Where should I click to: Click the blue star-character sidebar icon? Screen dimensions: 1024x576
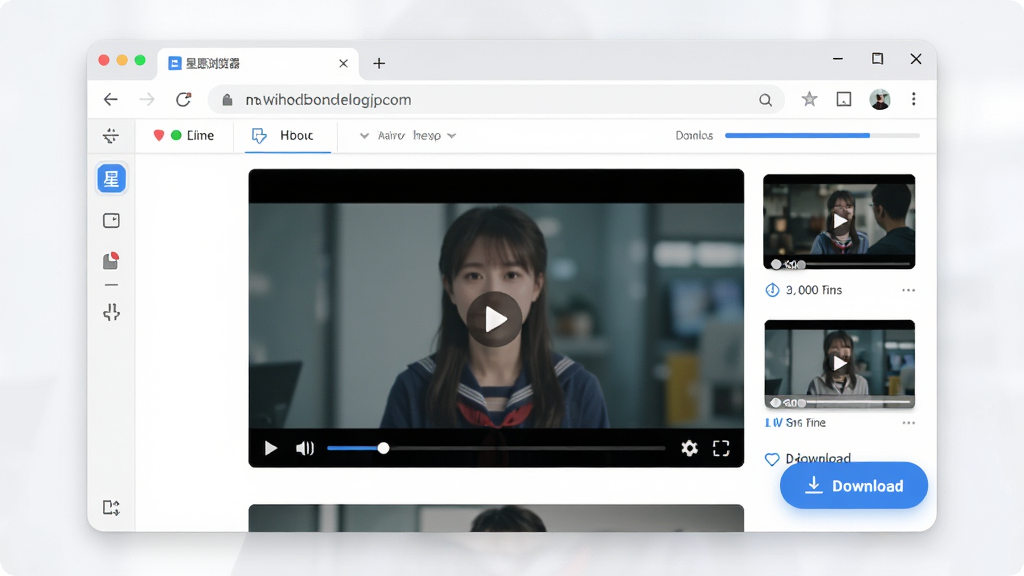click(x=112, y=179)
